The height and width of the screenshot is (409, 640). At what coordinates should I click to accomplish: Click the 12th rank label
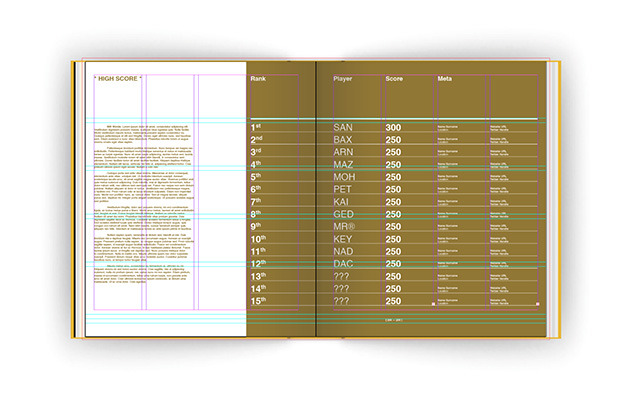[258, 264]
